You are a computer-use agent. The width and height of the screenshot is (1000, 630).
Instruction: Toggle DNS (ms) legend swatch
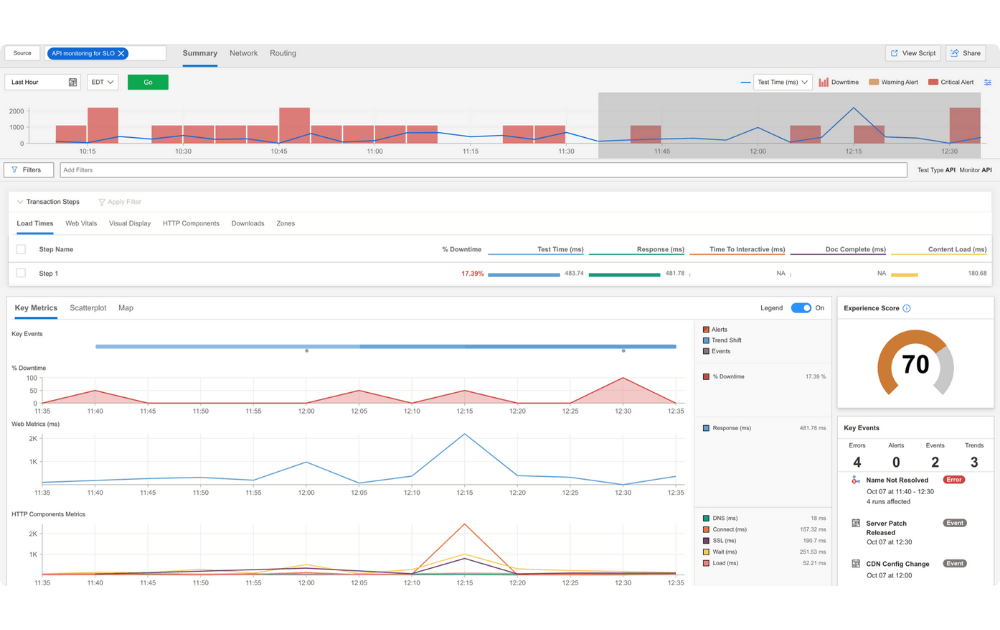(706, 518)
